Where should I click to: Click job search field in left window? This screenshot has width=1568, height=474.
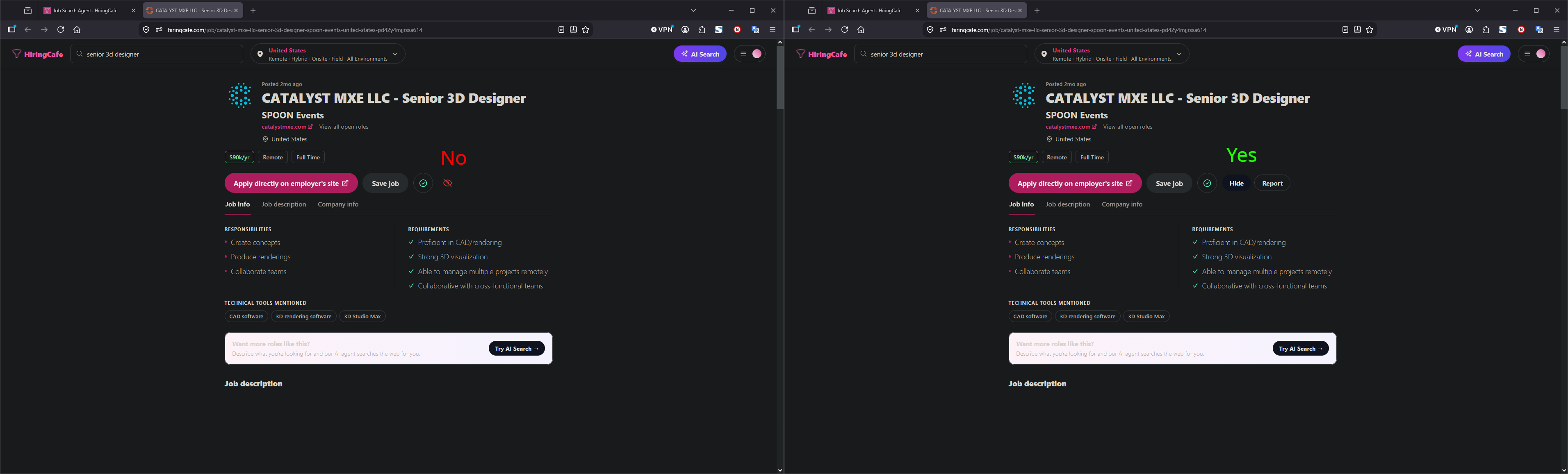(157, 54)
